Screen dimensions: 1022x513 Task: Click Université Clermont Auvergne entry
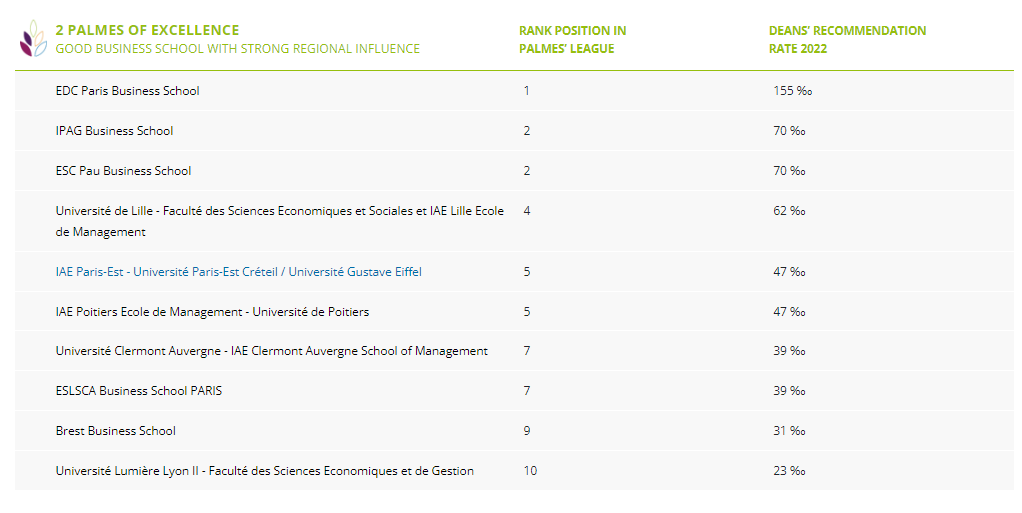(x=272, y=351)
